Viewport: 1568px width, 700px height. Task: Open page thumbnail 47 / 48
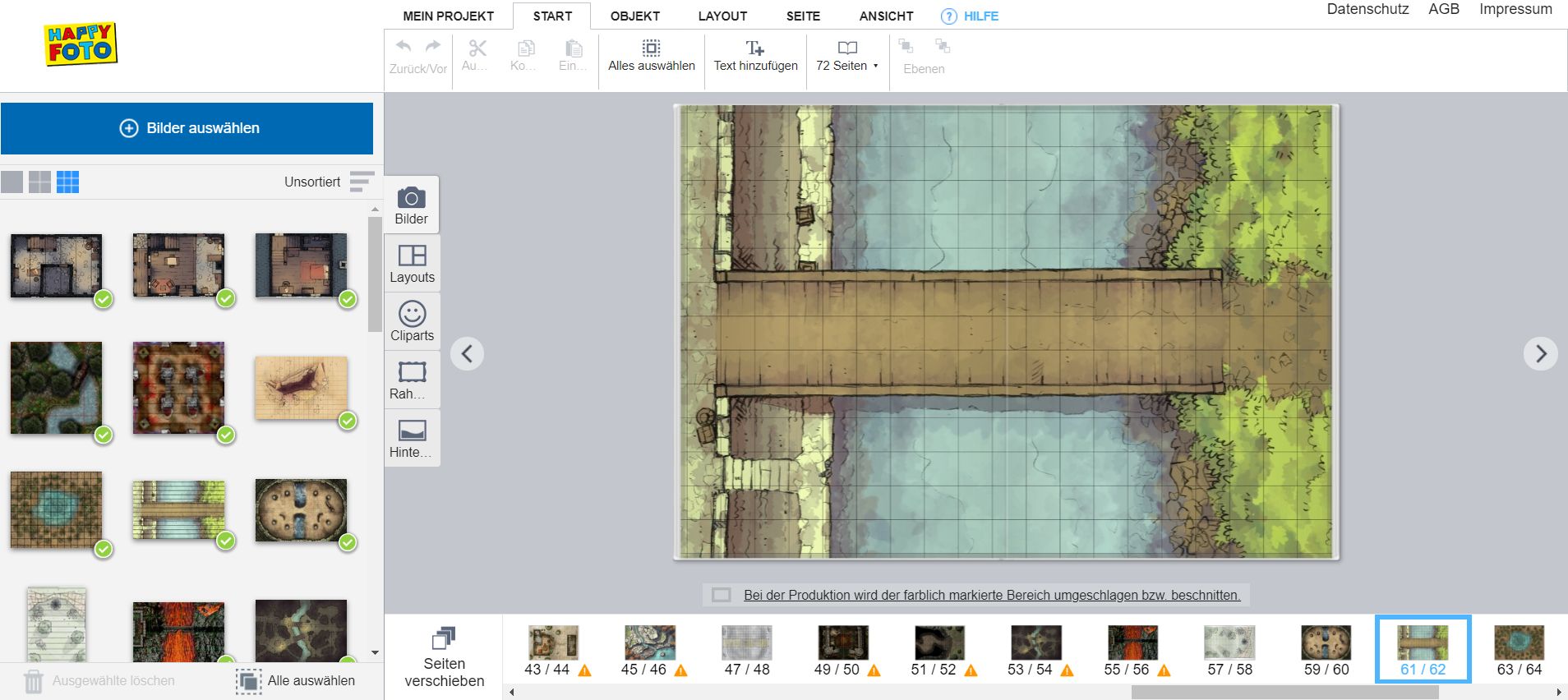pos(746,642)
